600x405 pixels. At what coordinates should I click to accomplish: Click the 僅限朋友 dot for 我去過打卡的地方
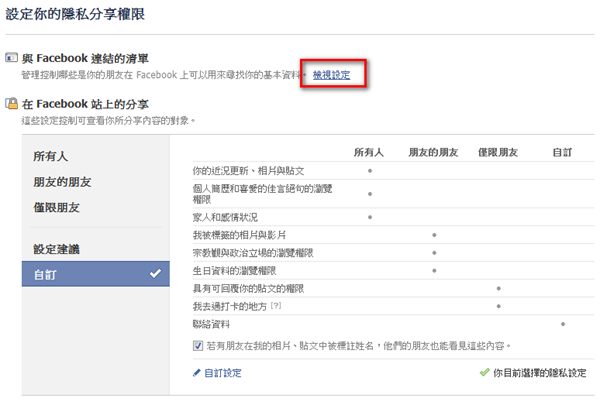pyautogui.click(x=498, y=306)
